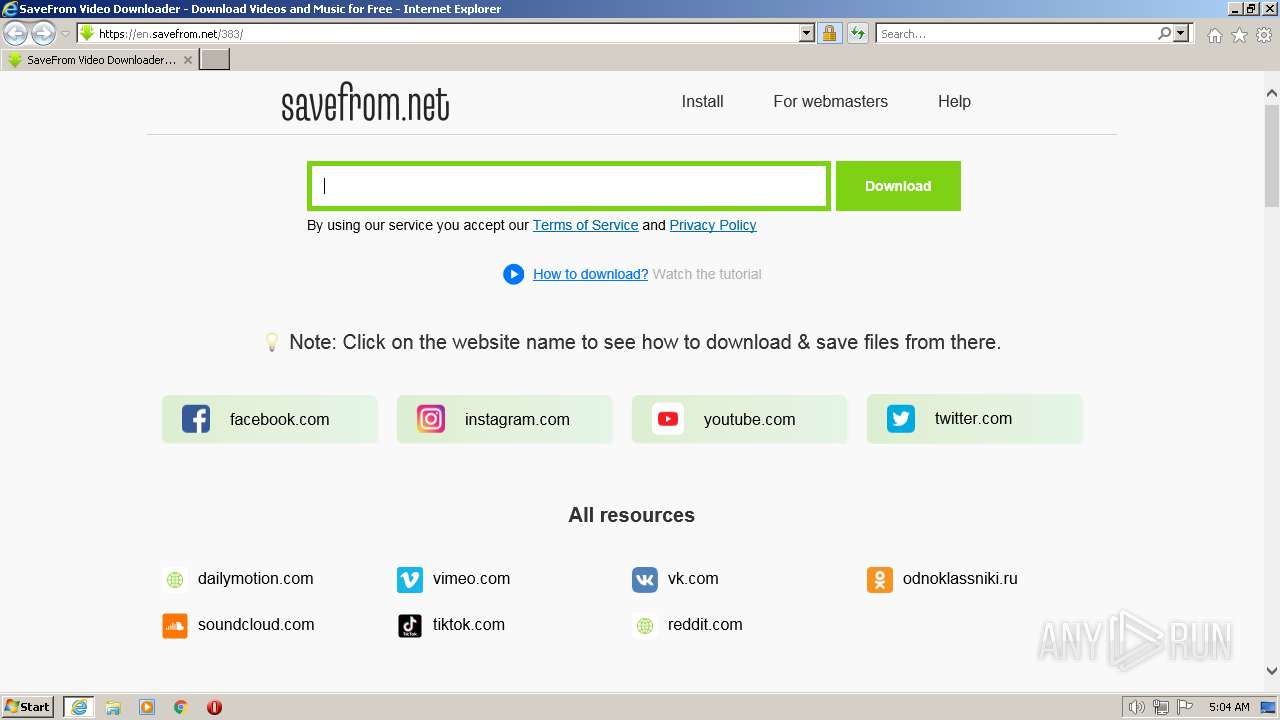Click the blue play tutorial icon
Viewport: 1280px width, 720px height.
click(514, 274)
